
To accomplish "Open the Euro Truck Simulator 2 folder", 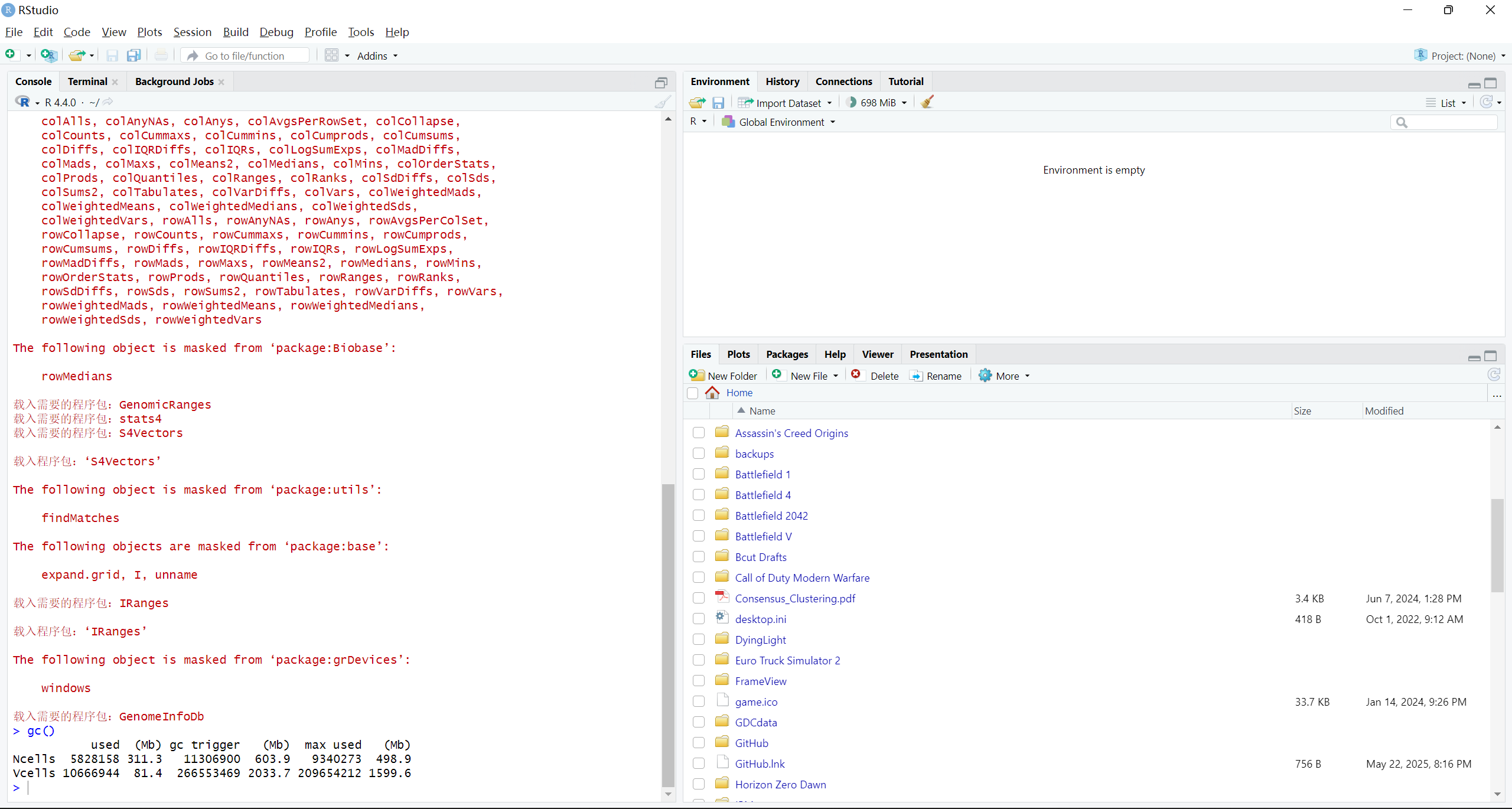I will coord(787,660).
